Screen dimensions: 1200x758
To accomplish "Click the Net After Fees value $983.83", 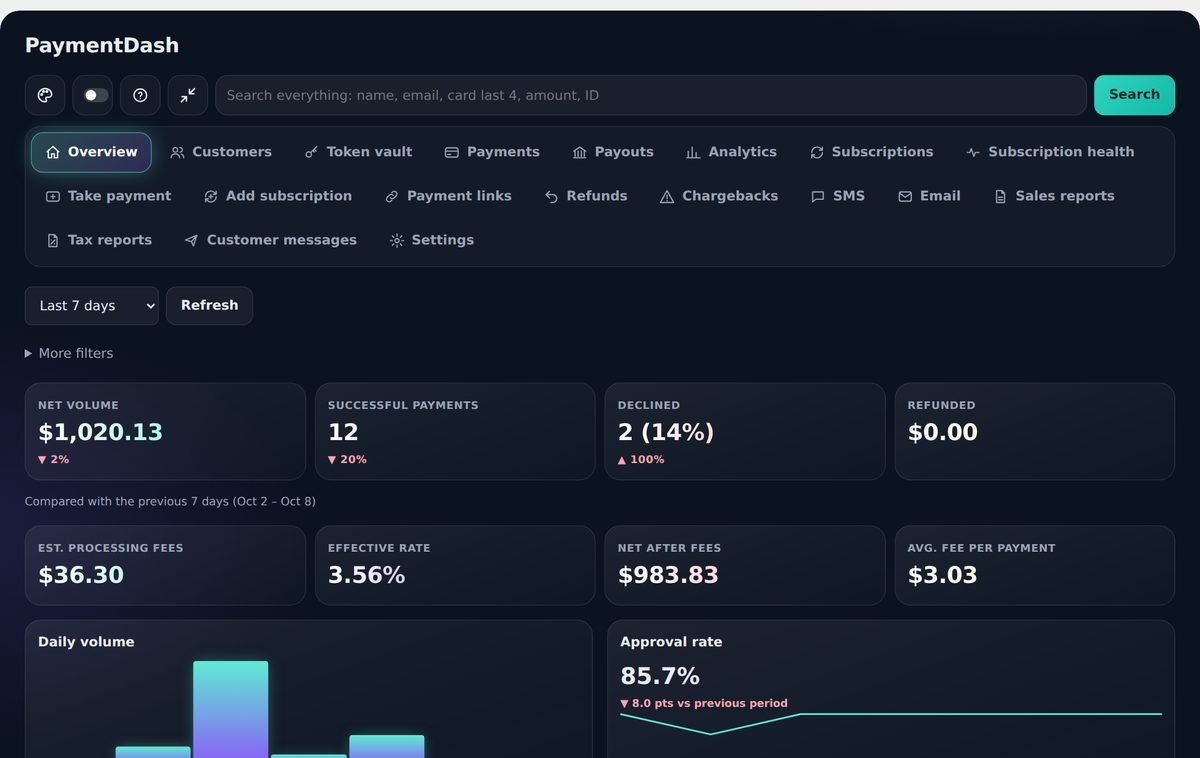I will point(668,575).
